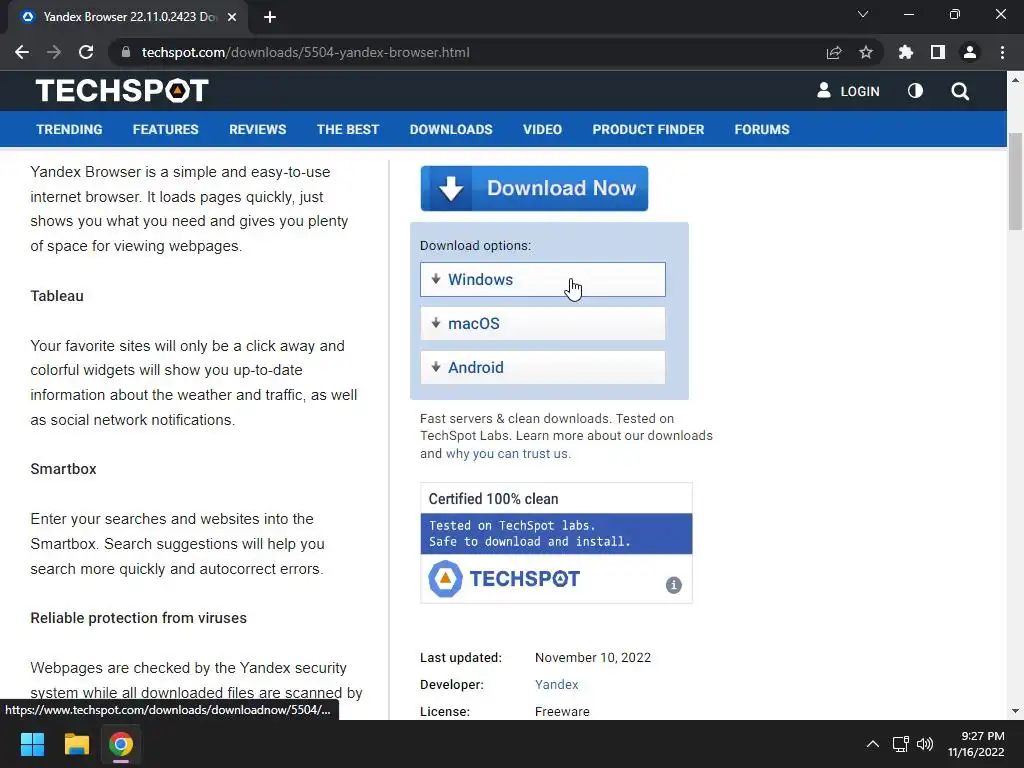
Task: Choose the Android download option
Action: pyautogui.click(x=543, y=367)
